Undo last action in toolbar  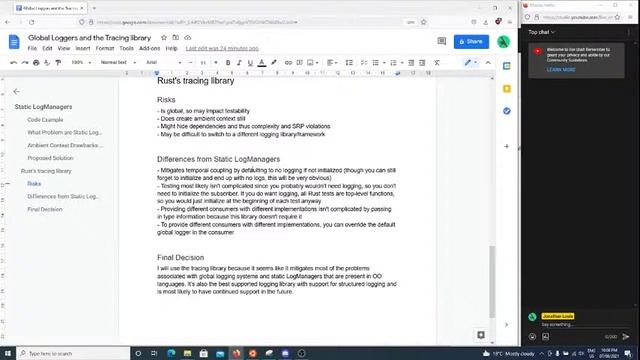13,62
